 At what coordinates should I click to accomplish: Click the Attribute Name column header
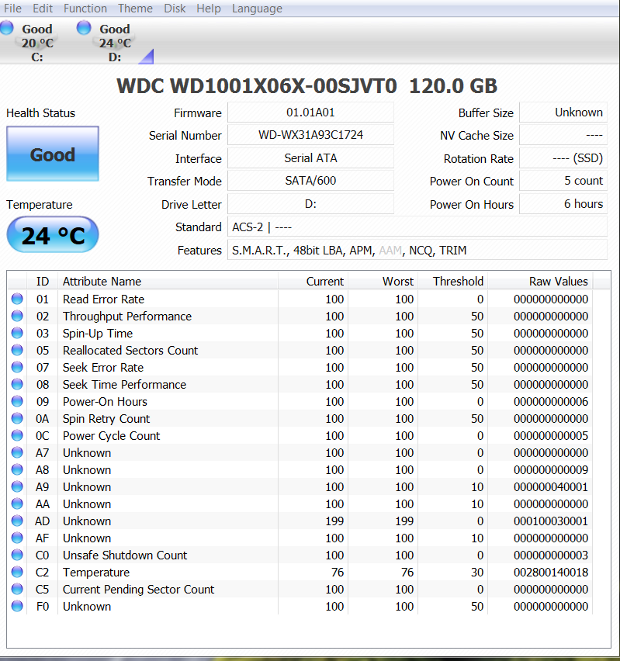102,281
